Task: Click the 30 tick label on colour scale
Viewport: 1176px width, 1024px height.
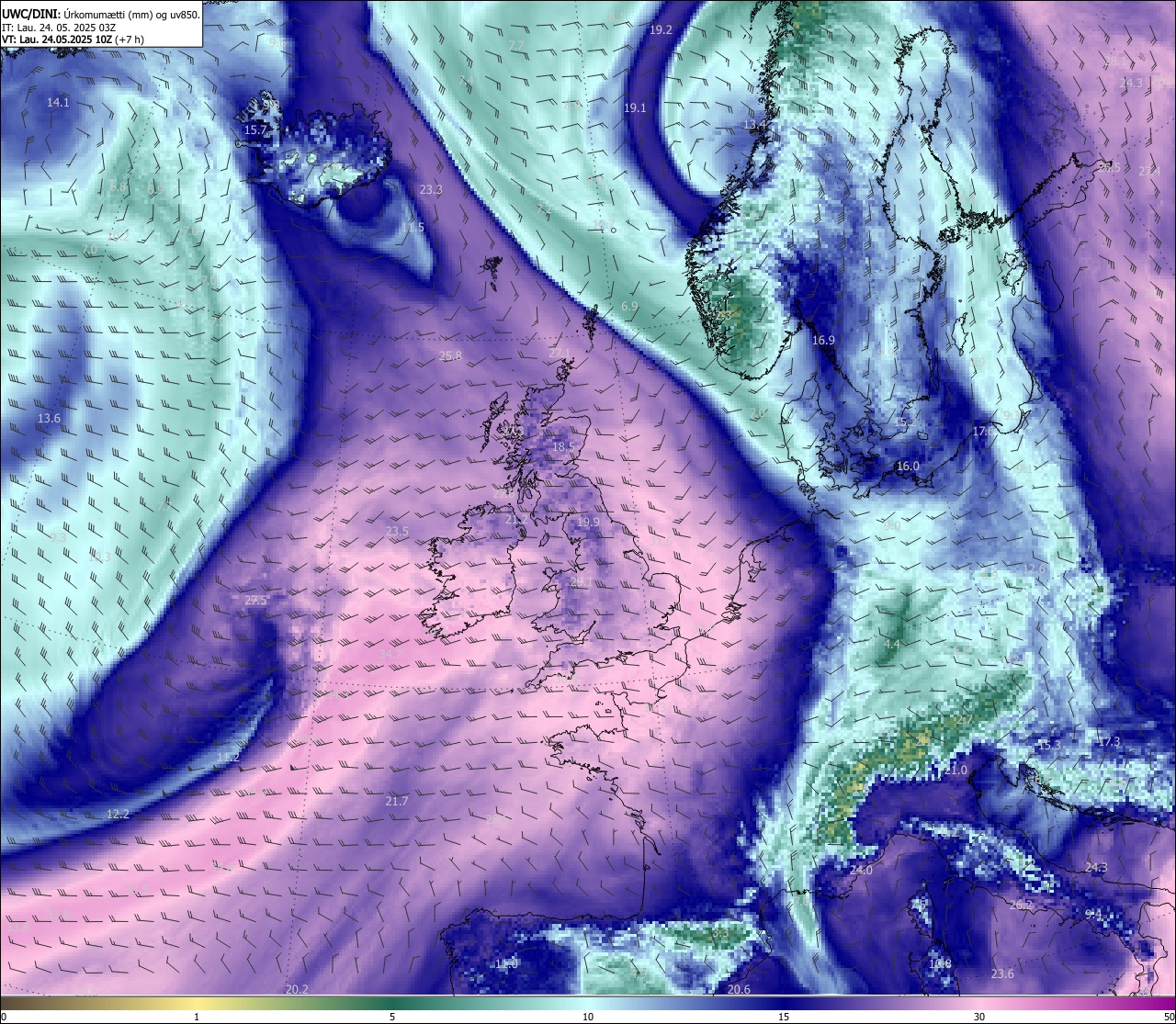Action: (979, 1018)
